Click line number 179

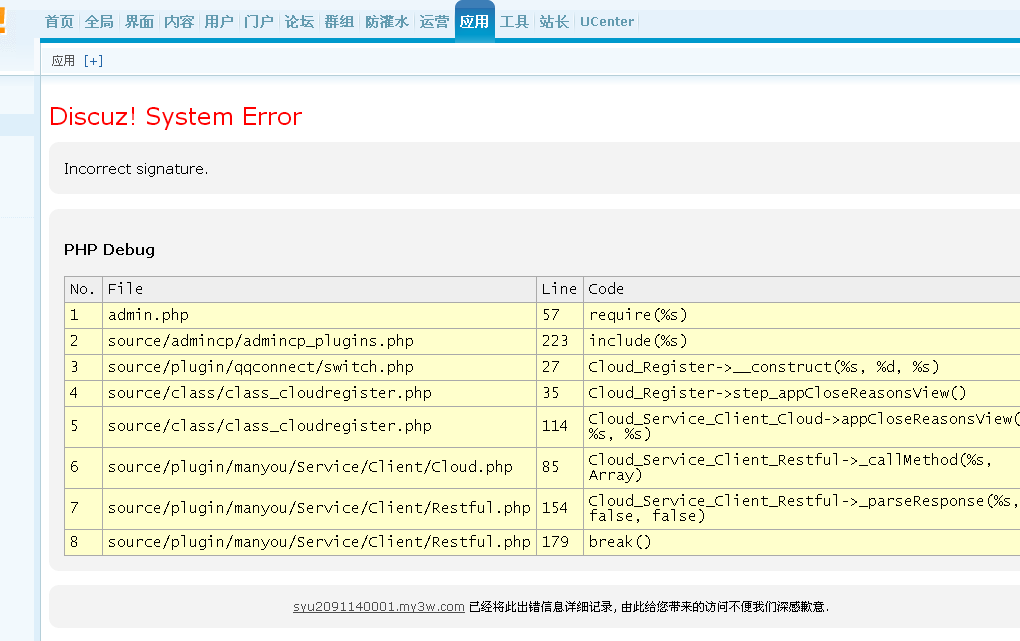click(559, 542)
